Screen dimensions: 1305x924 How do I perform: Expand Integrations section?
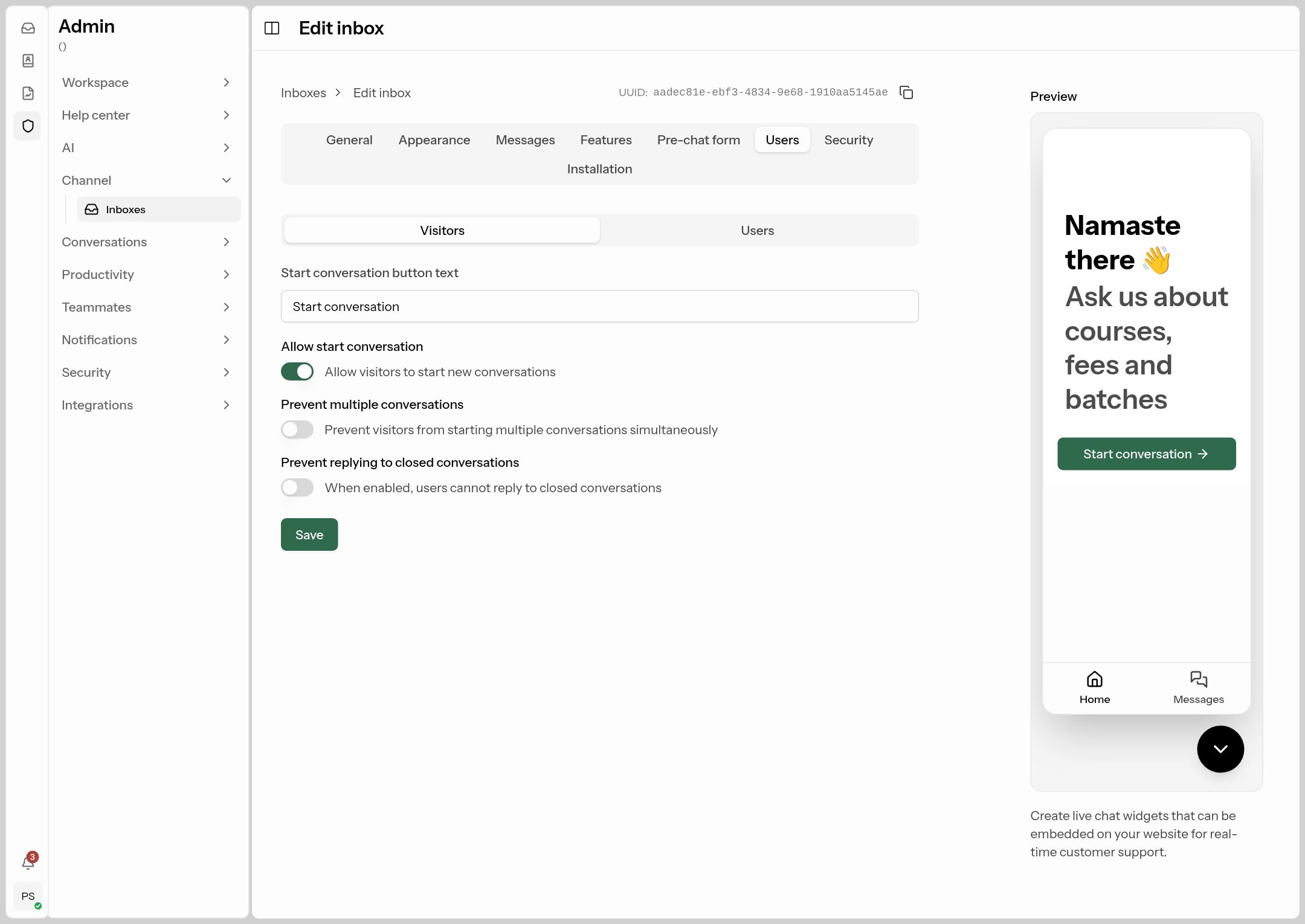pos(146,405)
